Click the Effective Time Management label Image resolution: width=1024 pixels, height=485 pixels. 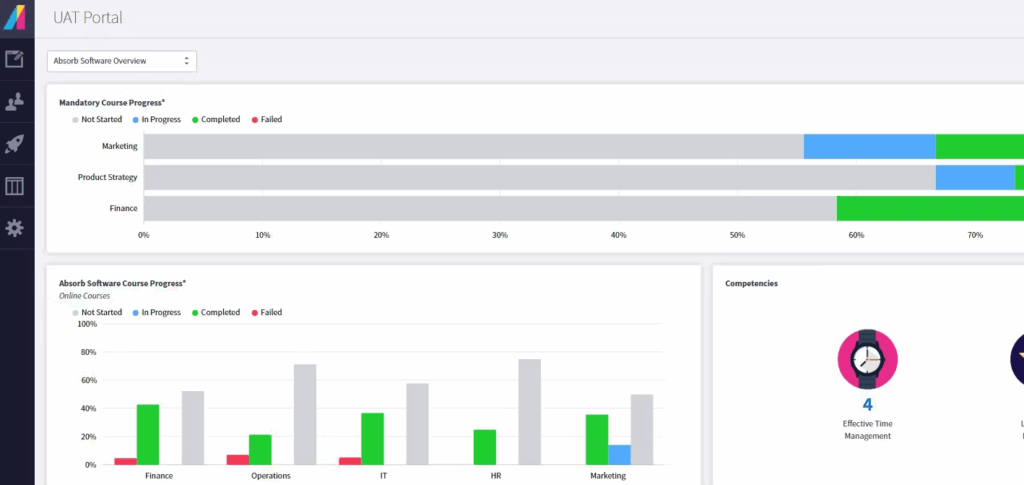point(867,430)
